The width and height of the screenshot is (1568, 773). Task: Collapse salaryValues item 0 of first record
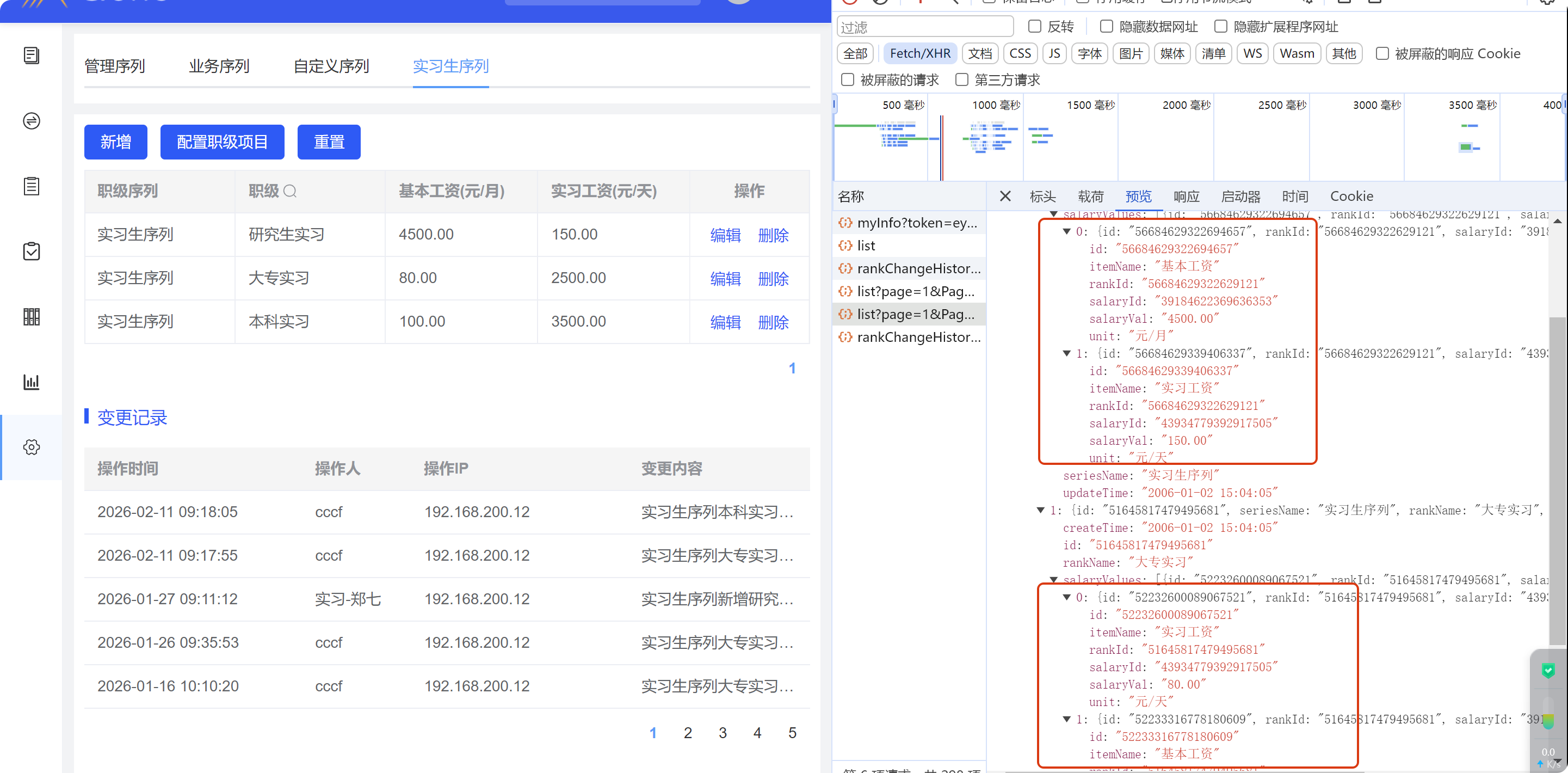[1066, 231]
